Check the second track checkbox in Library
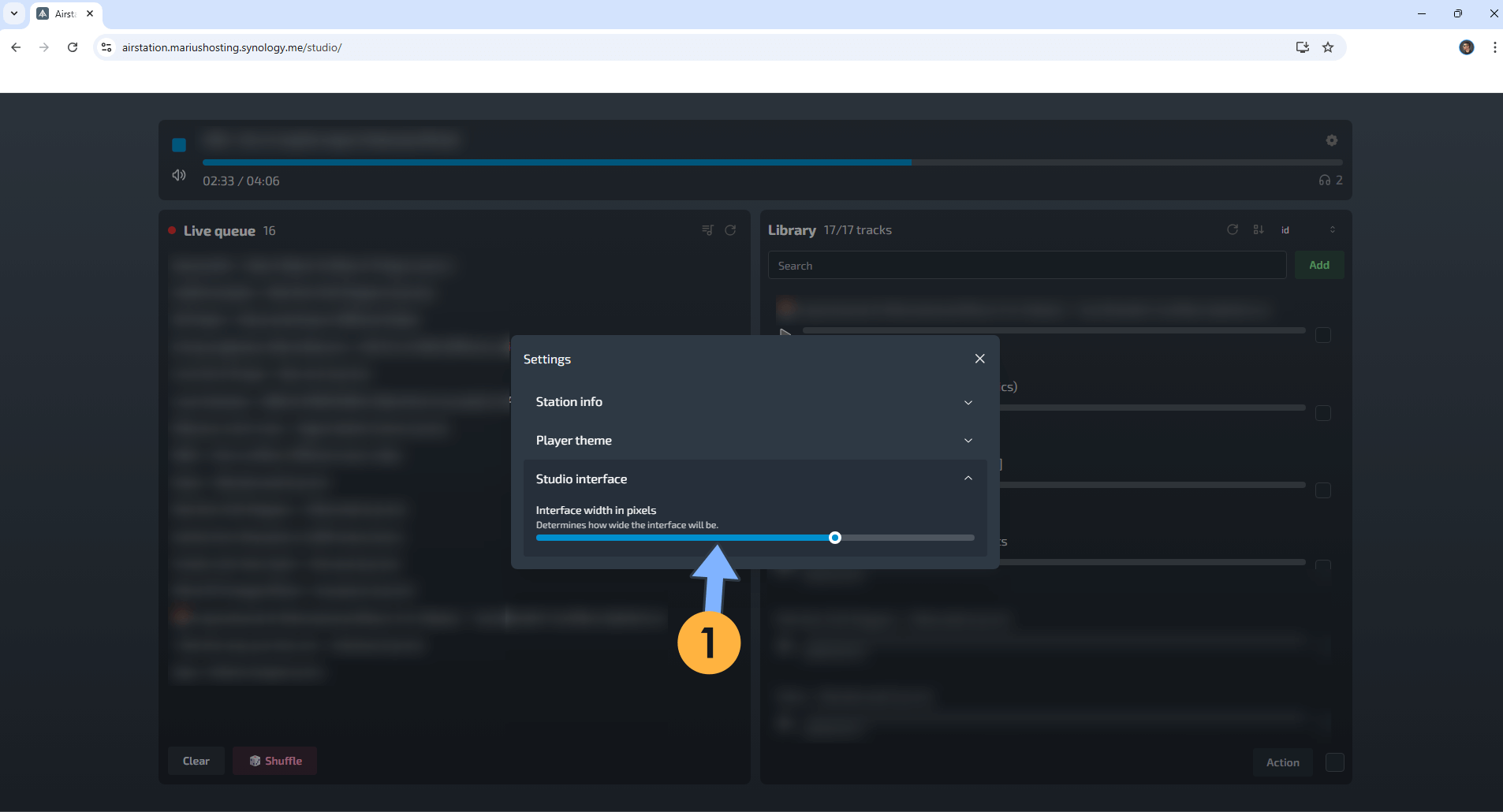This screenshot has width=1503, height=812. tap(1324, 413)
